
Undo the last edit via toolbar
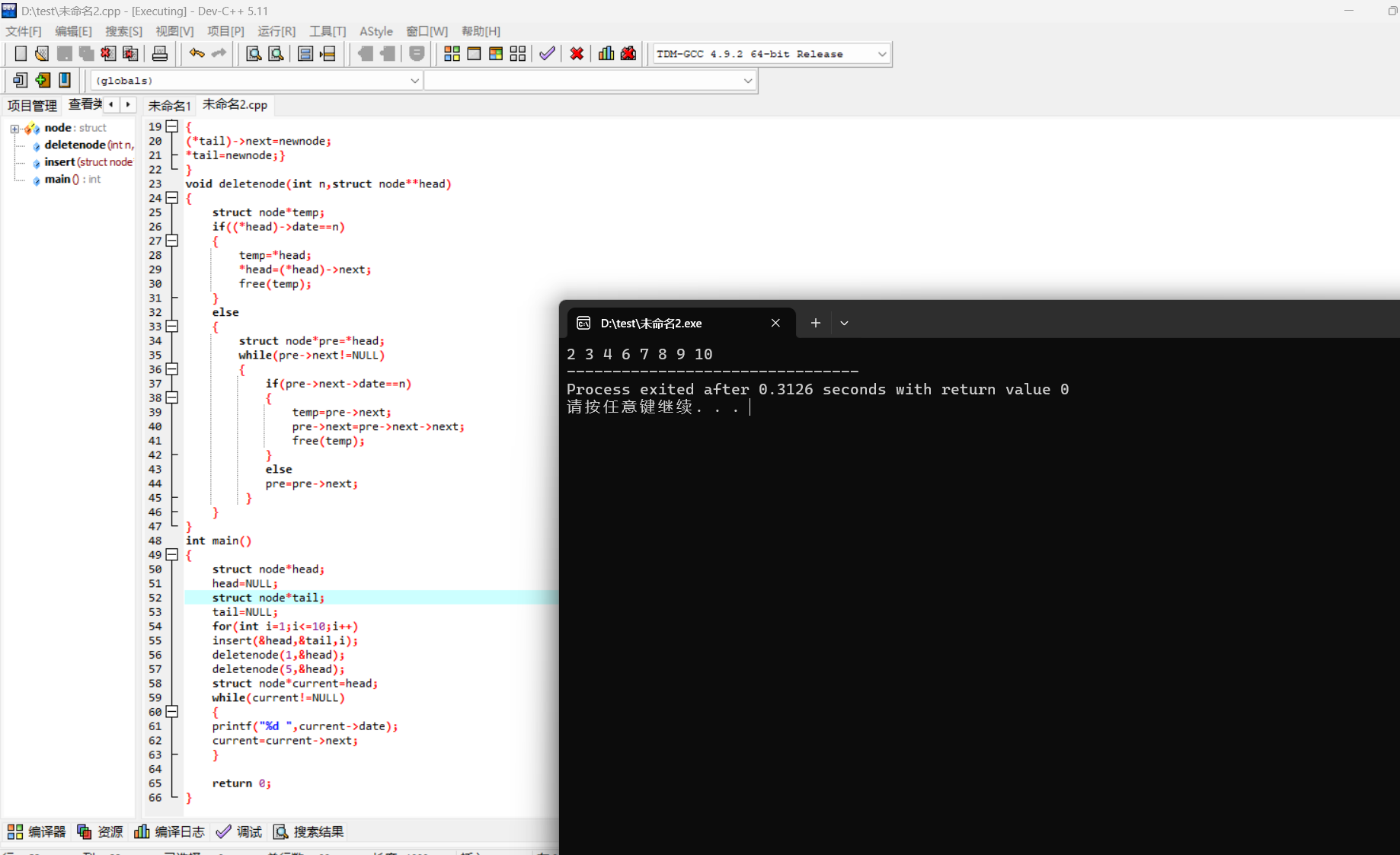(x=197, y=53)
